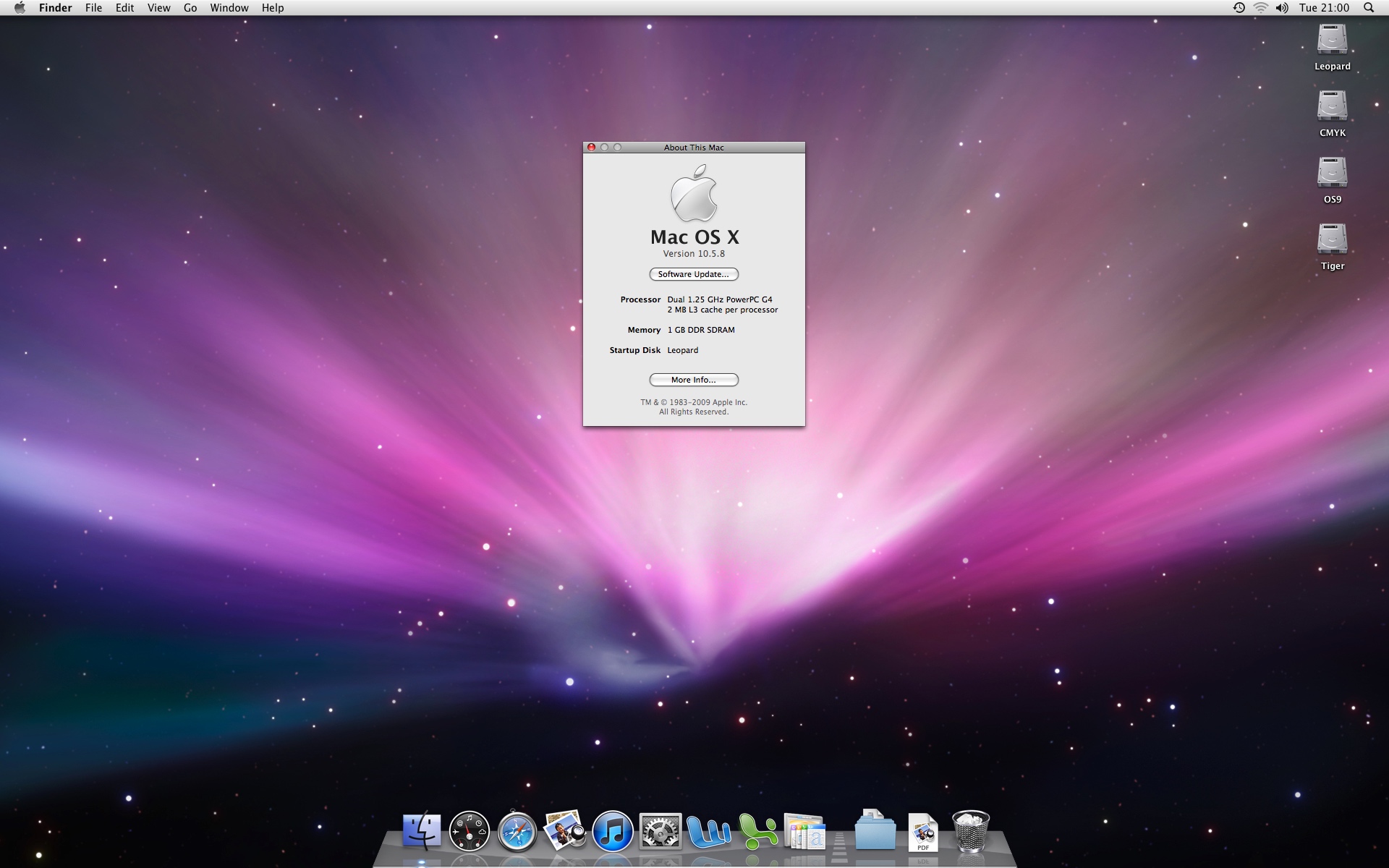Close the About This Mac window

tap(591, 148)
